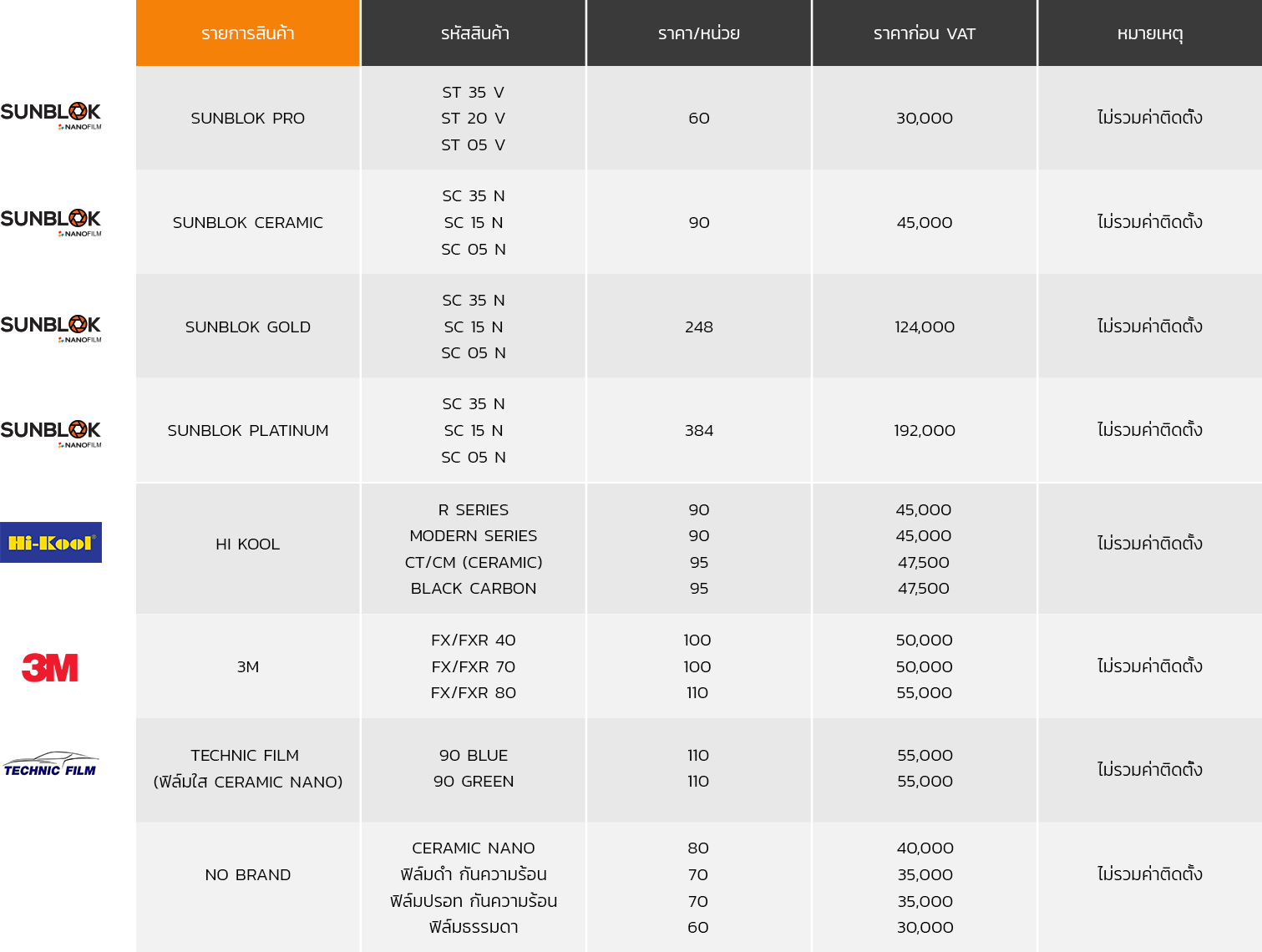This screenshot has height=952, width=1262.
Task: Click the MODERN SERIES product code
Action: coord(474,536)
